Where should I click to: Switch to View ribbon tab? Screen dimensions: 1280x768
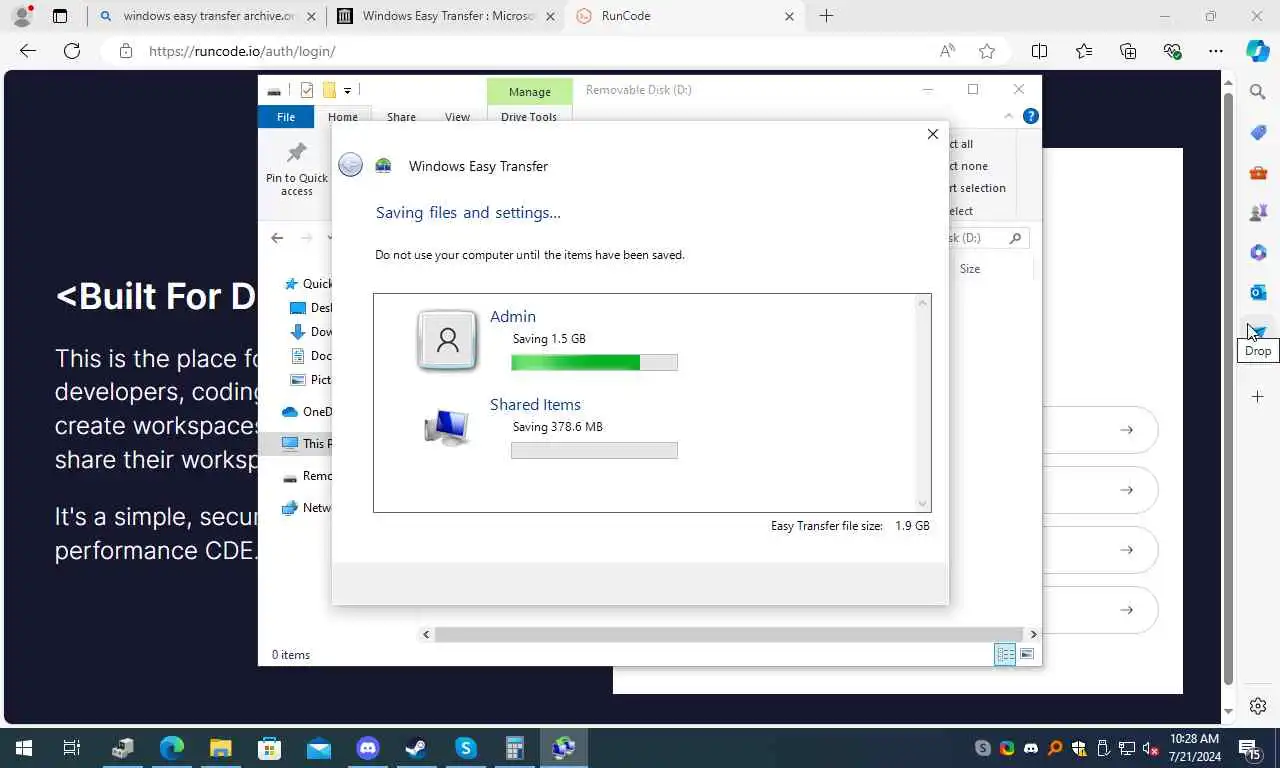click(x=457, y=117)
